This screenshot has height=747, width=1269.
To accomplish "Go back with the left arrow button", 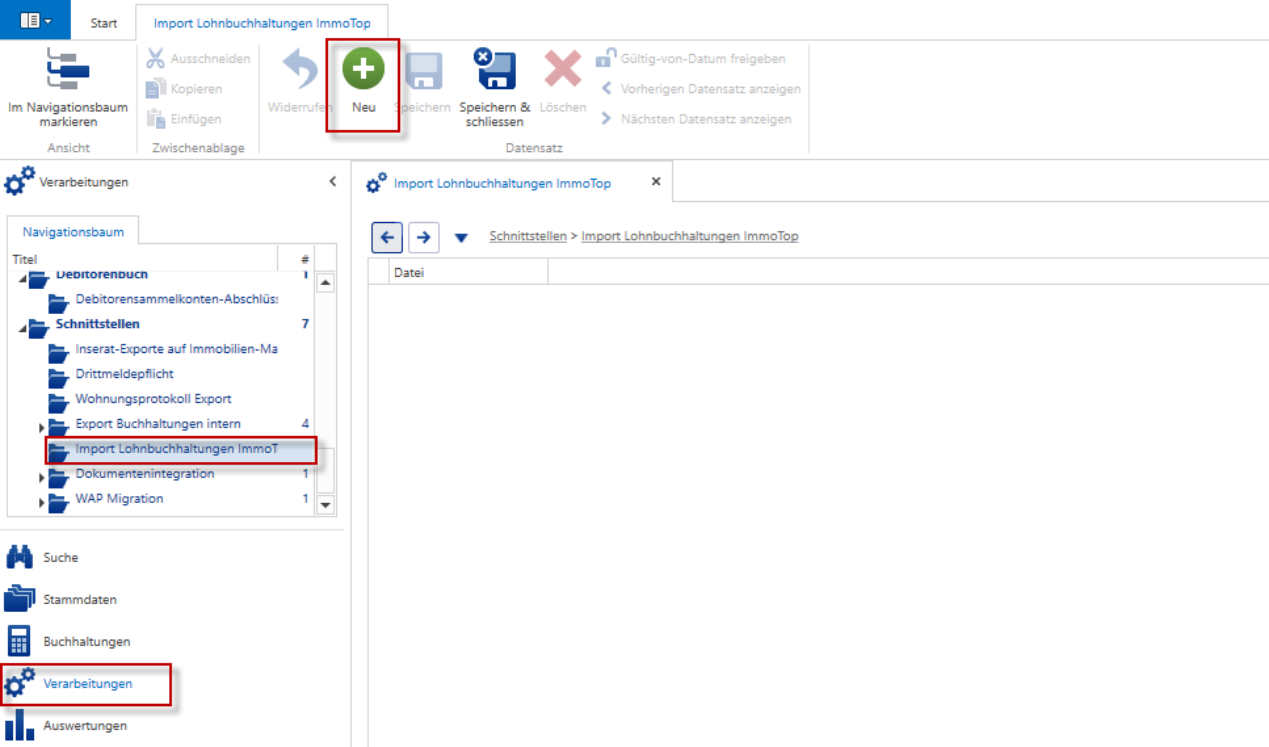I will [387, 237].
